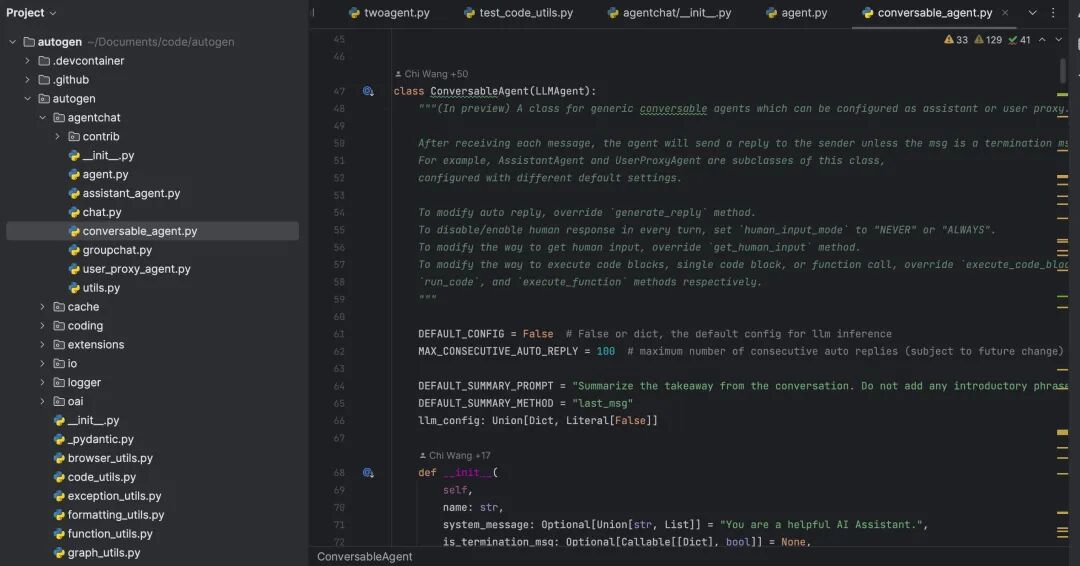Click the gutter icon beside def __init__

368,473
